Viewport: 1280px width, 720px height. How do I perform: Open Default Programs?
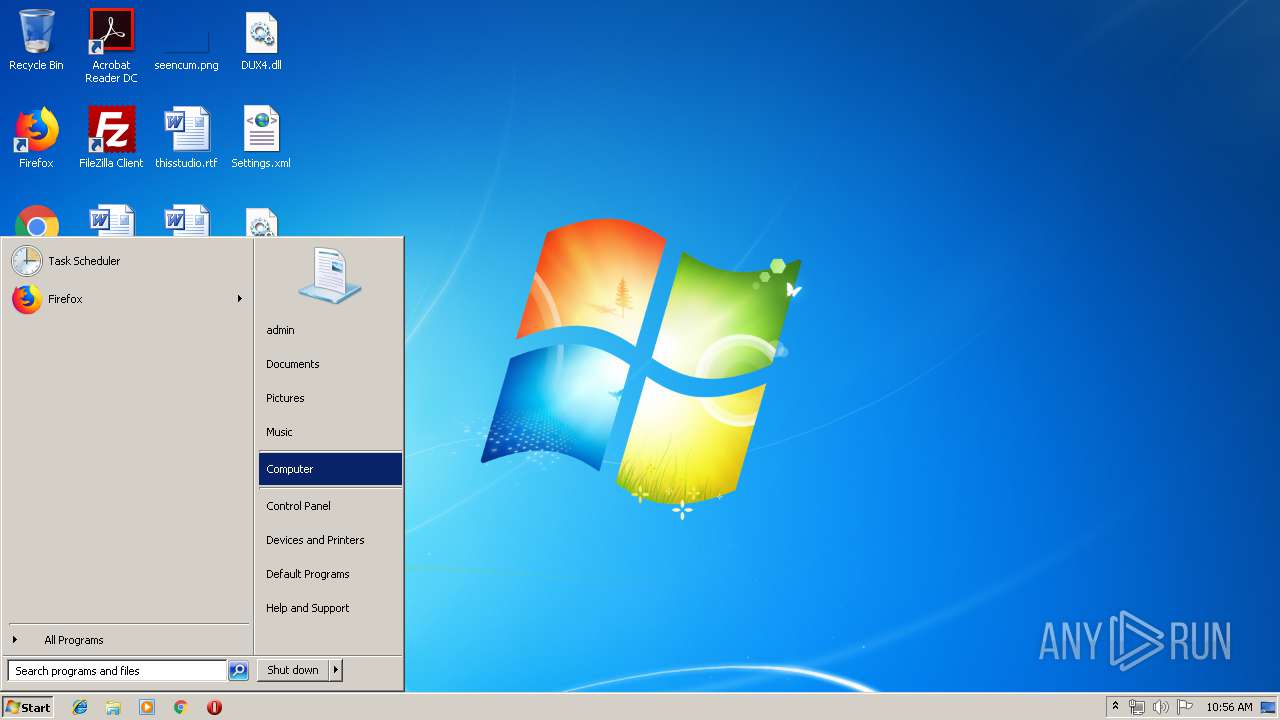330,574
